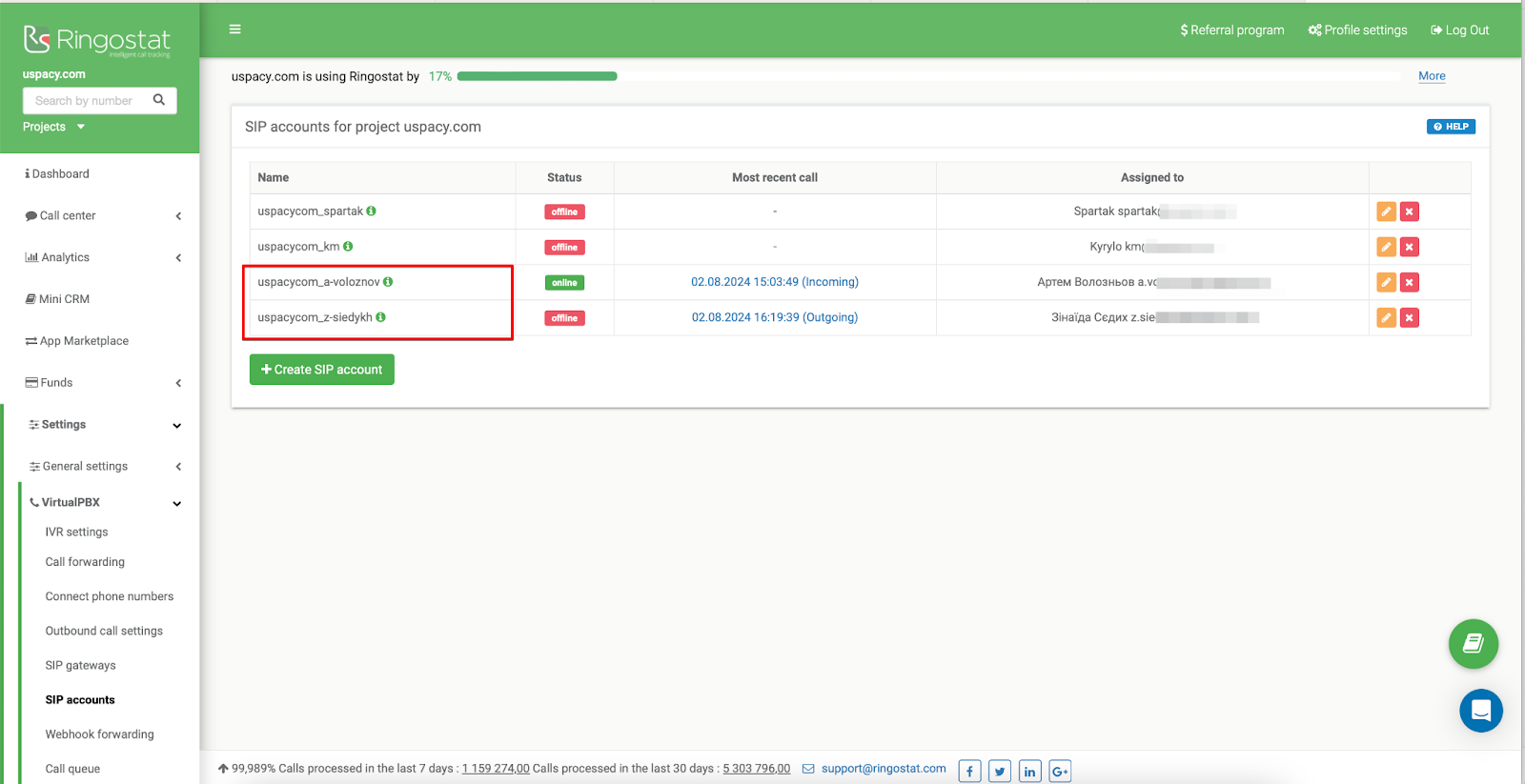Delete the uspacycom_km SIP account

click(1410, 247)
